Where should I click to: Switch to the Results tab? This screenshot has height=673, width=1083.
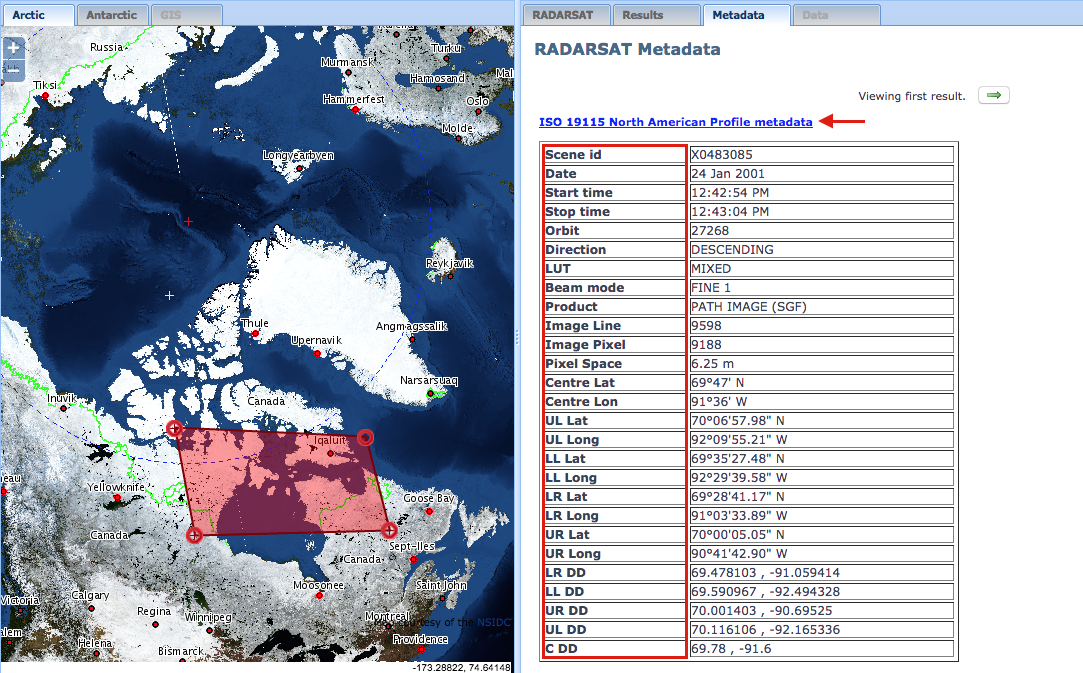[x=656, y=14]
